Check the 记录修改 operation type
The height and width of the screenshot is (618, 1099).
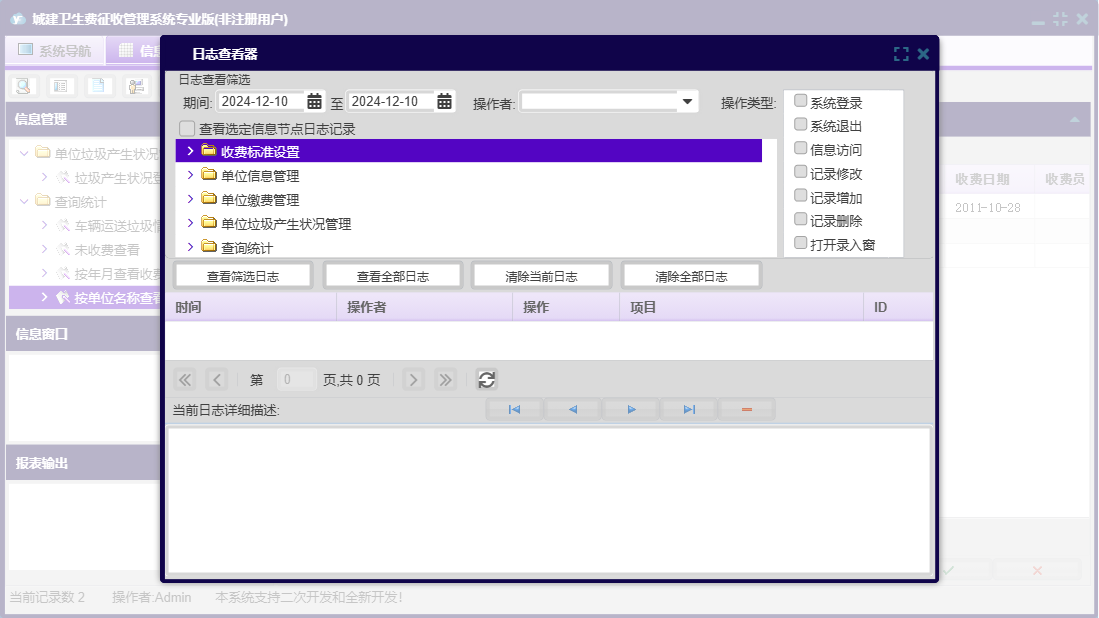click(800, 172)
